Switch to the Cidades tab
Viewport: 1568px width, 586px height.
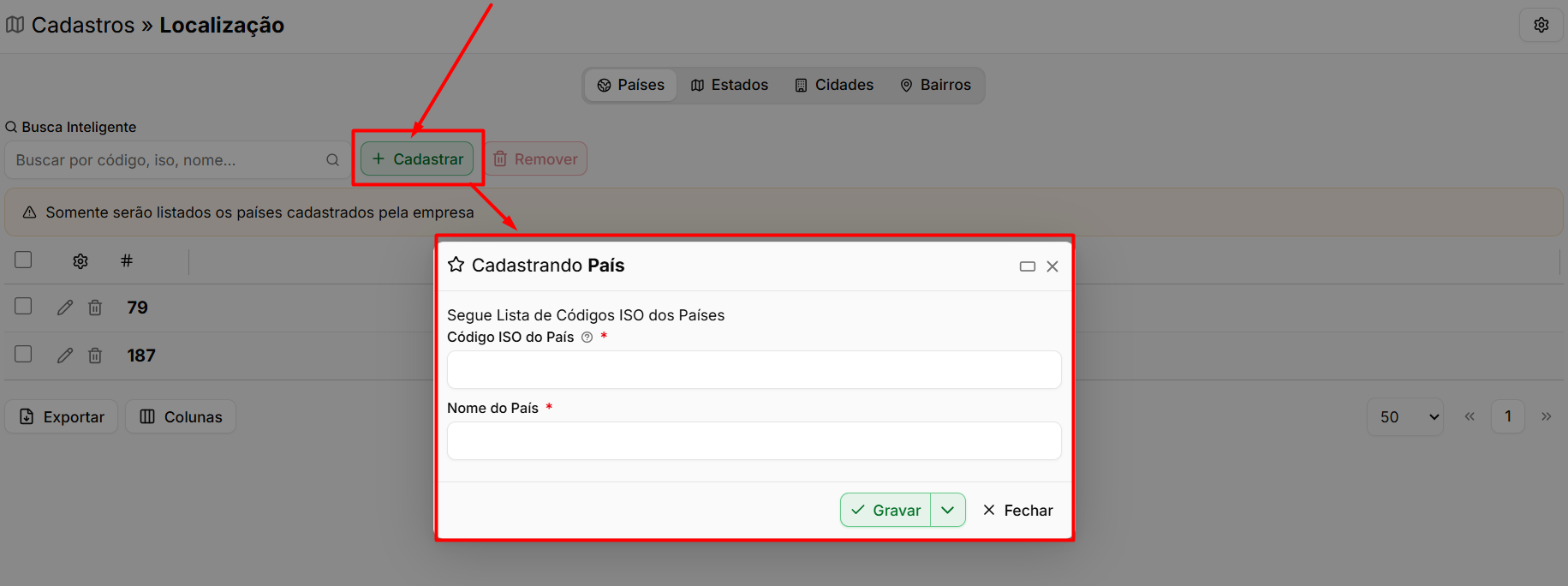point(835,85)
